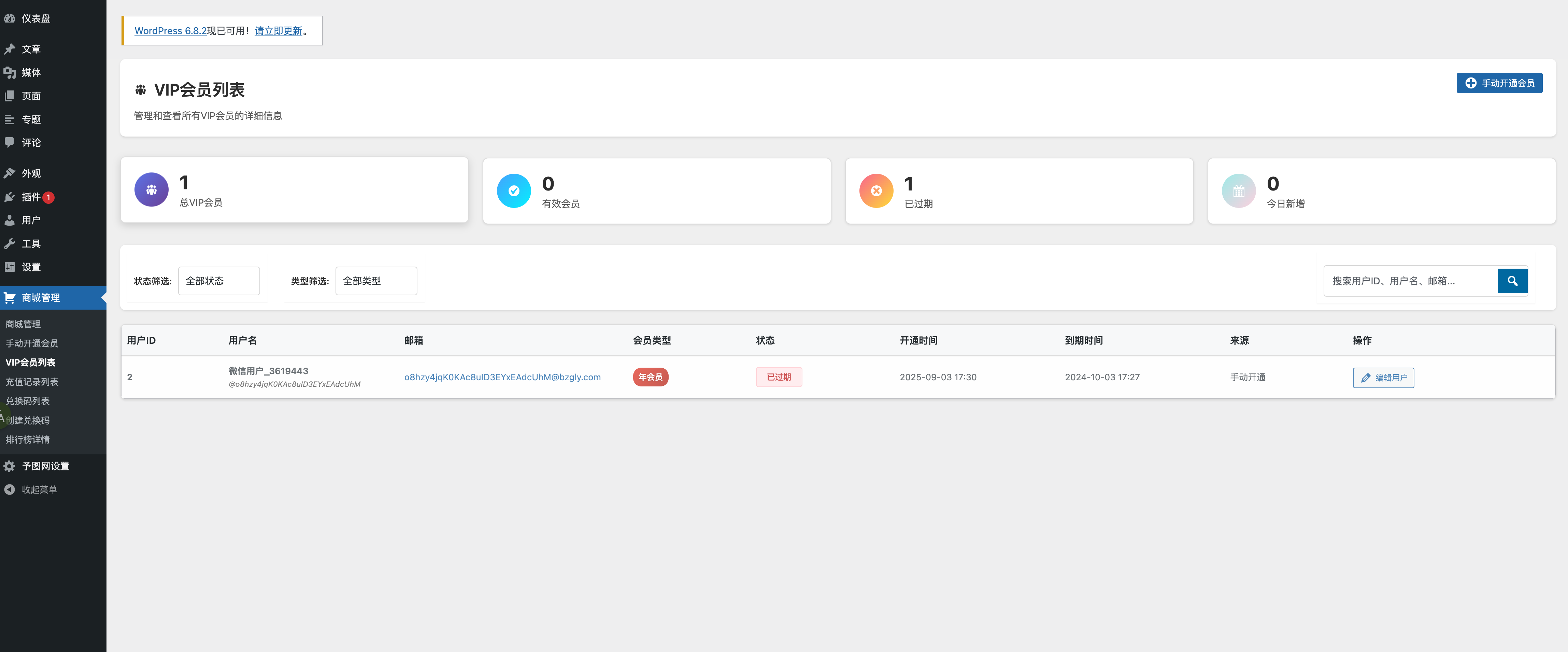Screen dimensions: 1568x652
Task: Click the Posts pushpin icon
Action: 10,49
